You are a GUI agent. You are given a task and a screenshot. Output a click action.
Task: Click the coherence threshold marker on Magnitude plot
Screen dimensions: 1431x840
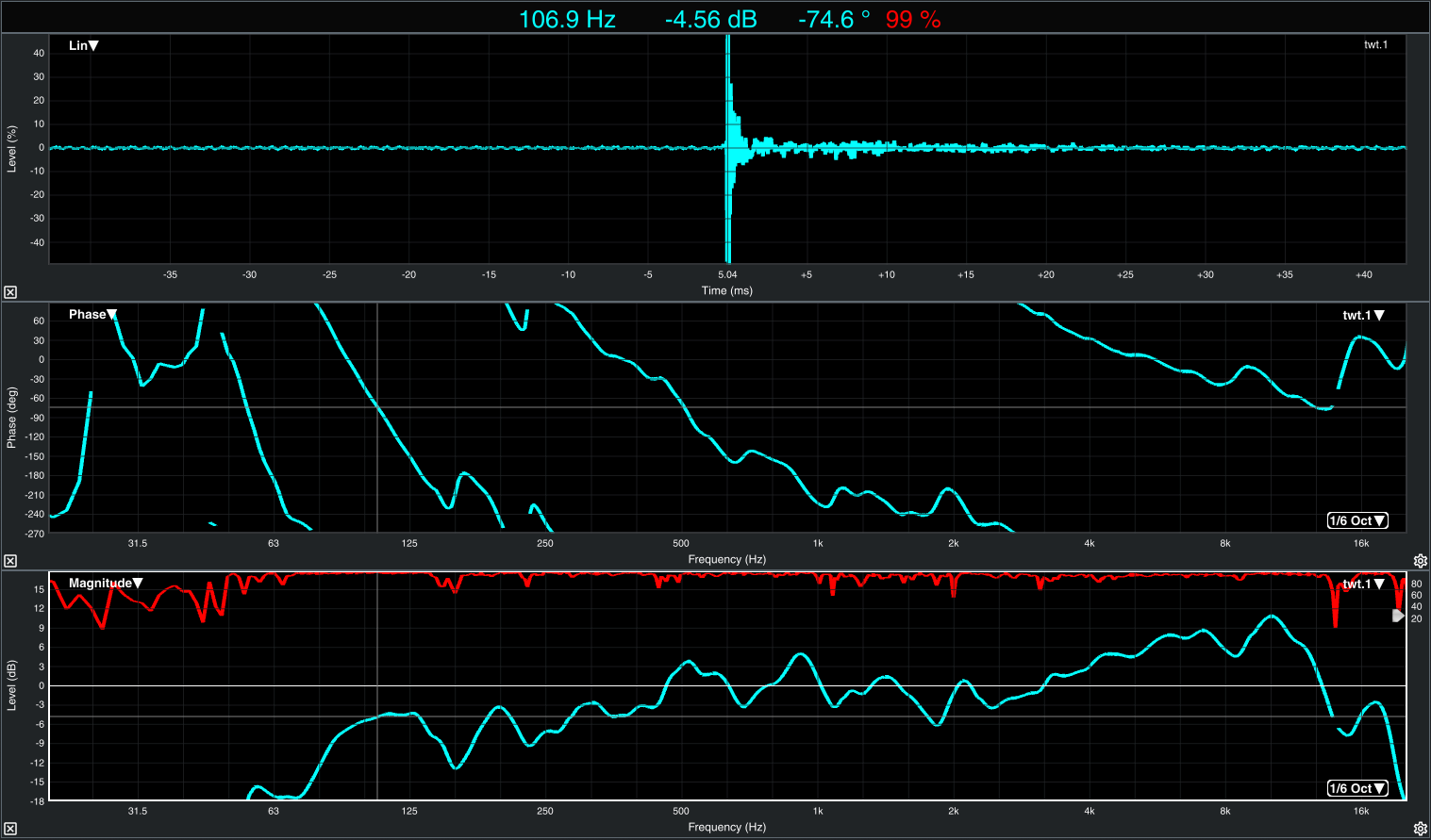tap(1398, 616)
